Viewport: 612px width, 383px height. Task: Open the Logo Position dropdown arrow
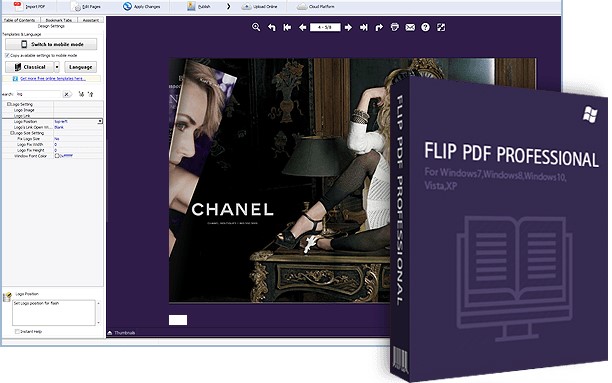pos(100,121)
